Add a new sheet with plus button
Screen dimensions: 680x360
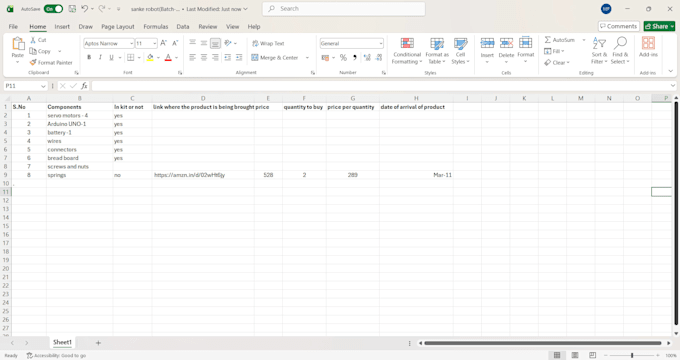98,343
